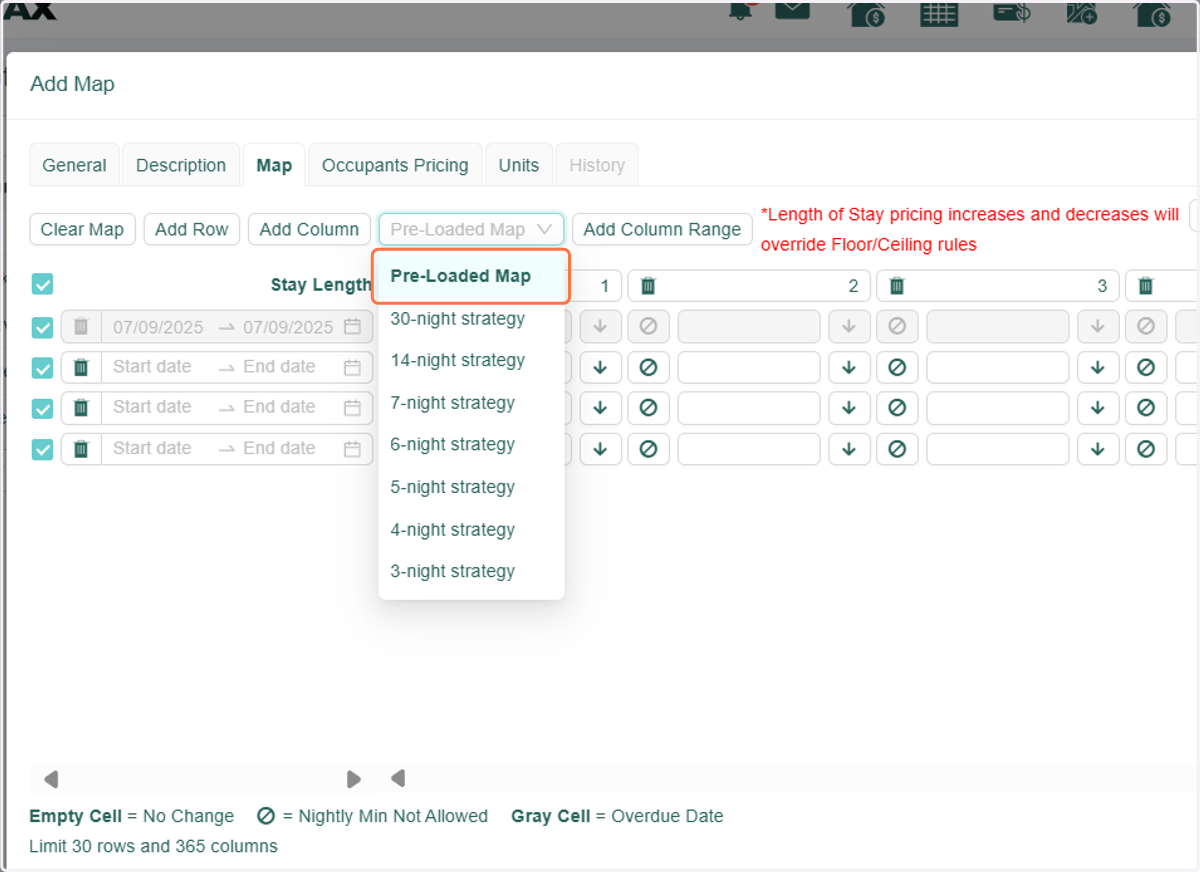Click right scroll arrow under date rows
Image resolution: width=1200 pixels, height=872 pixels.
(x=353, y=778)
